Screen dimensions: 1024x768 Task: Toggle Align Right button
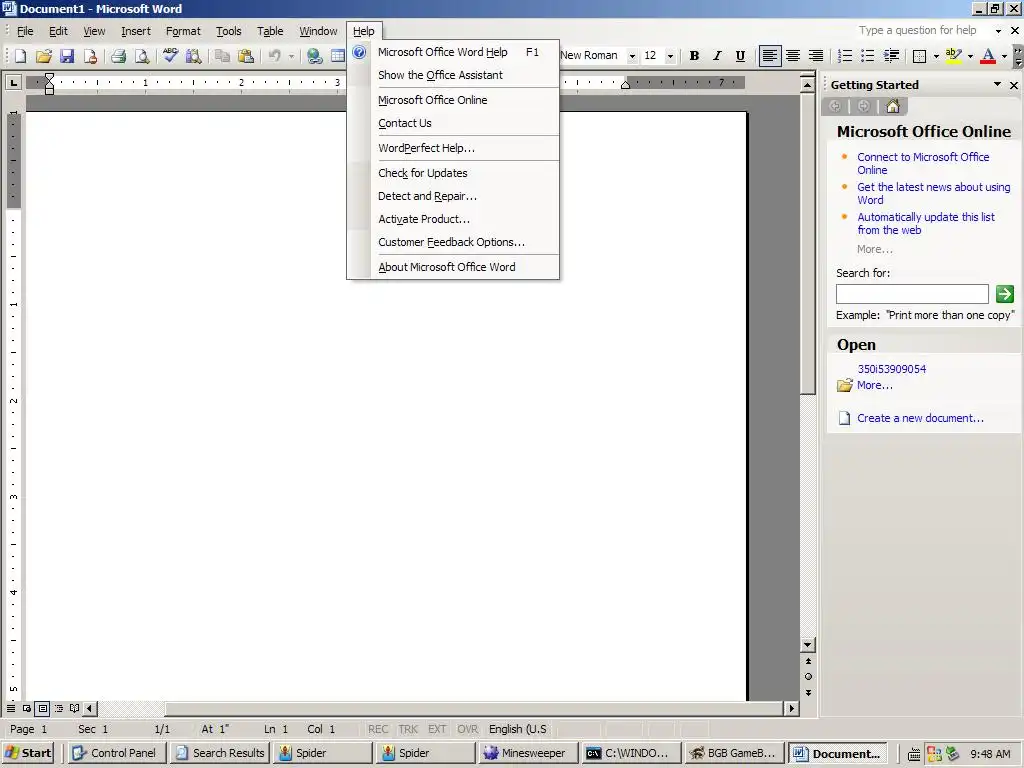[816, 56]
